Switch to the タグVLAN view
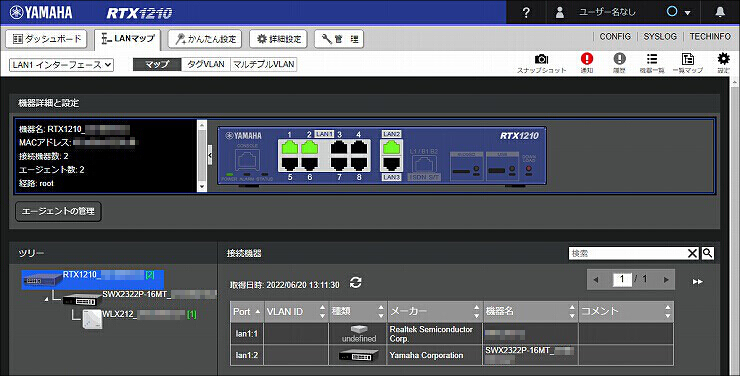The image size is (740, 376). coord(206,64)
